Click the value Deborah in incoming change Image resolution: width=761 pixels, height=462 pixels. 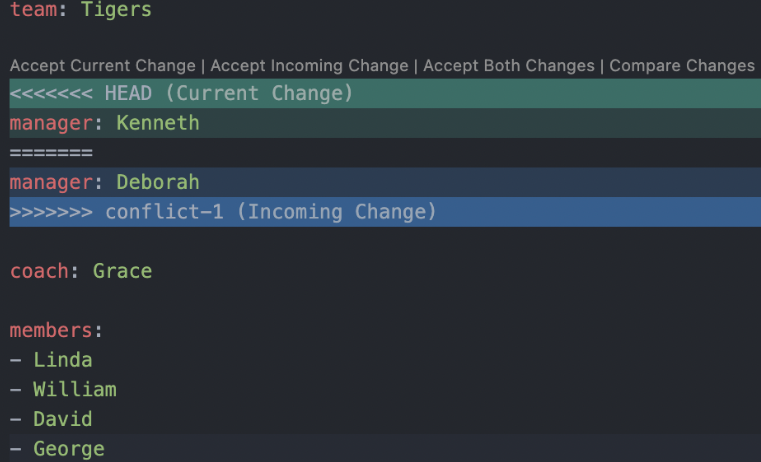[158, 183]
